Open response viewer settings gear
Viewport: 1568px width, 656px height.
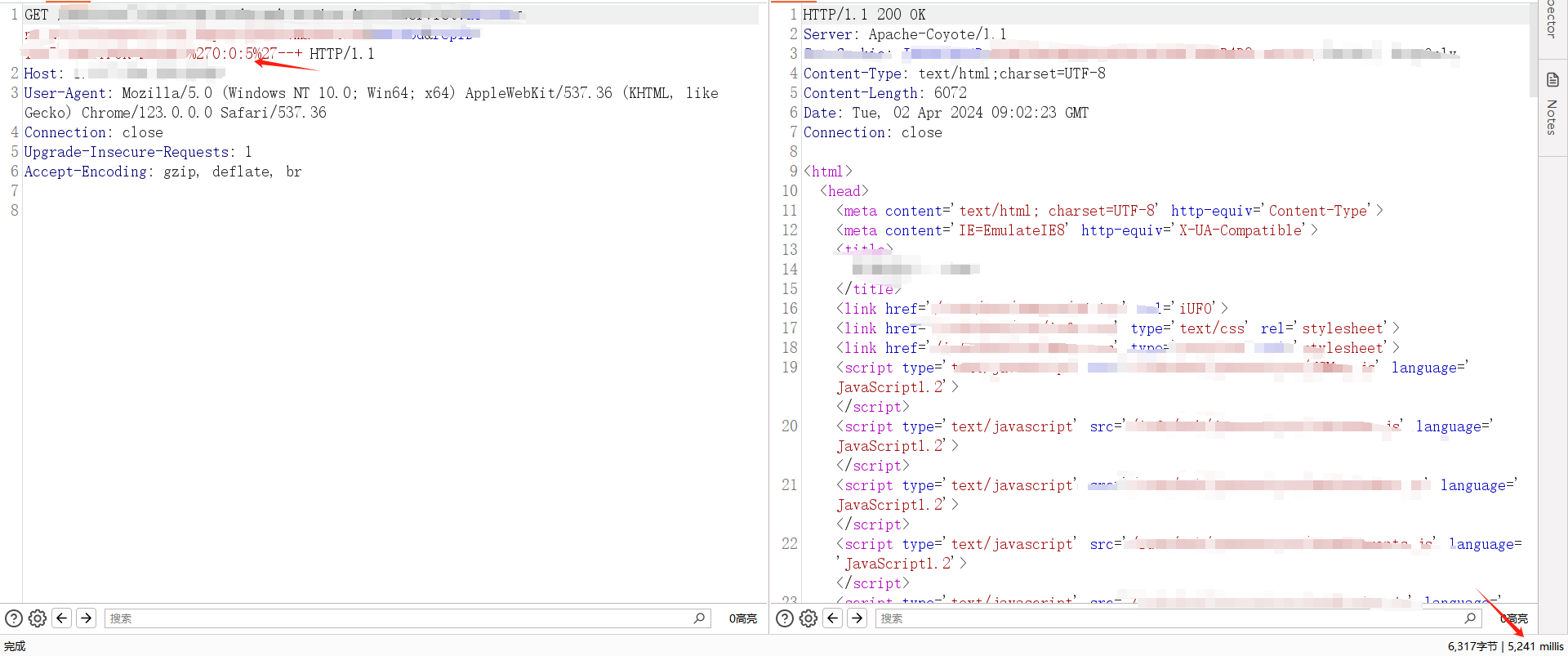coord(808,618)
